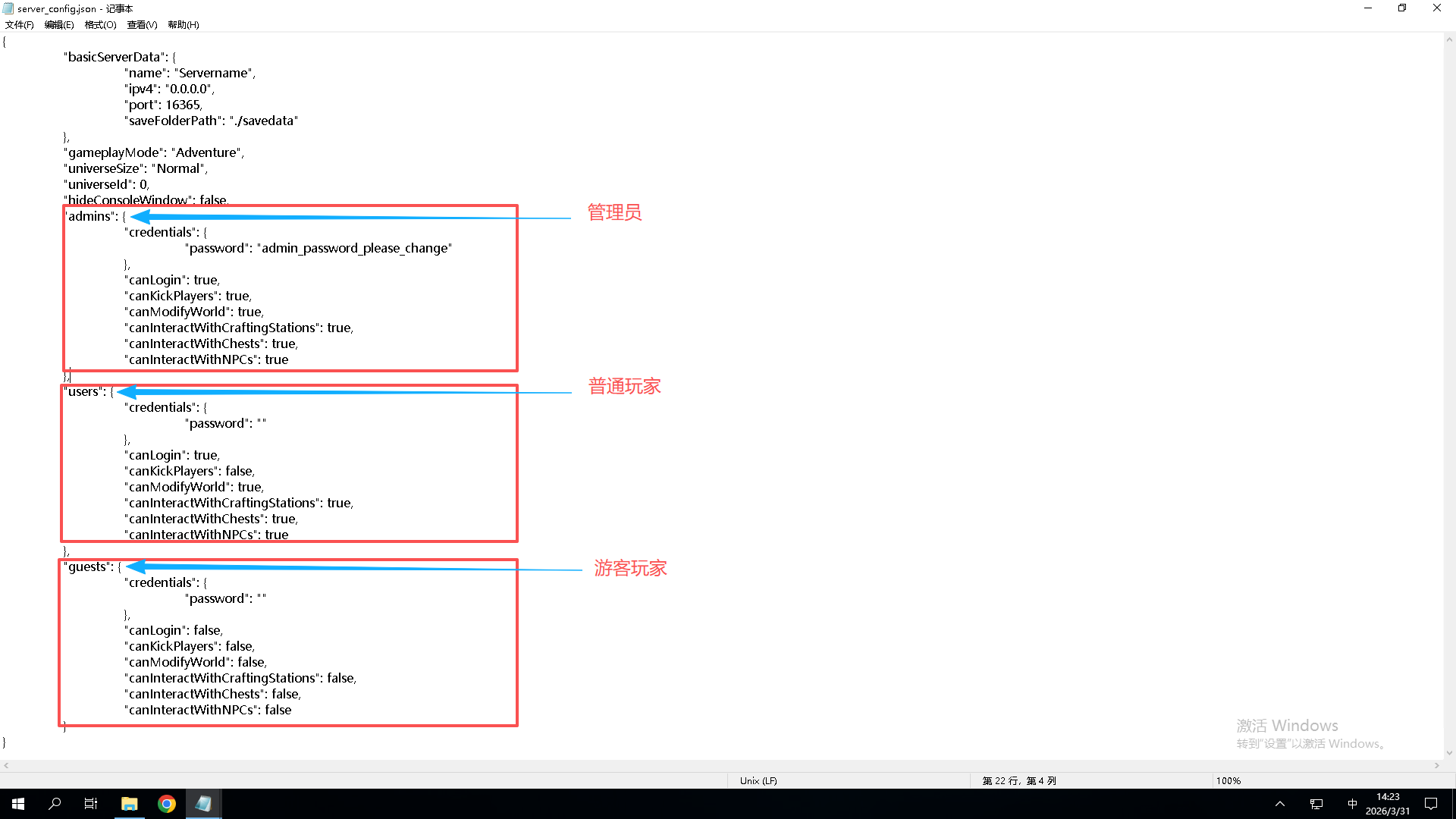Select the Notepad taskbar icon
Screen dimensions: 1456x819
203,804
